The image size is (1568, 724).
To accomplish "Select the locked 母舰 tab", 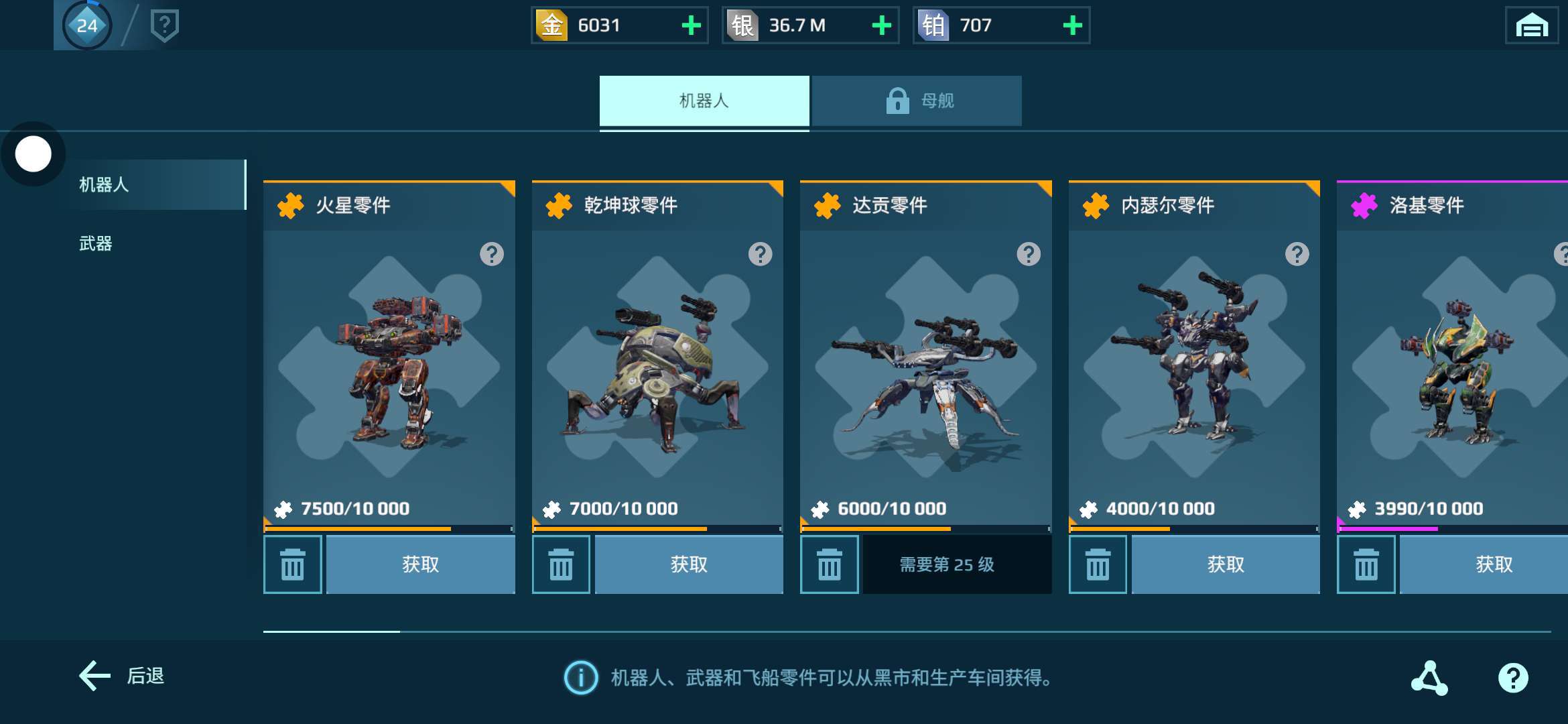I will click(x=917, y=101).
